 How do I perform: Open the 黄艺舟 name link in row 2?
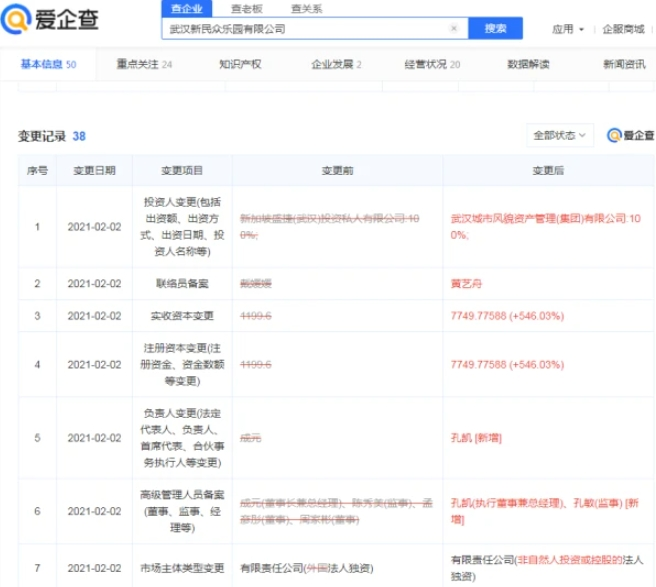tap(466, 284)
